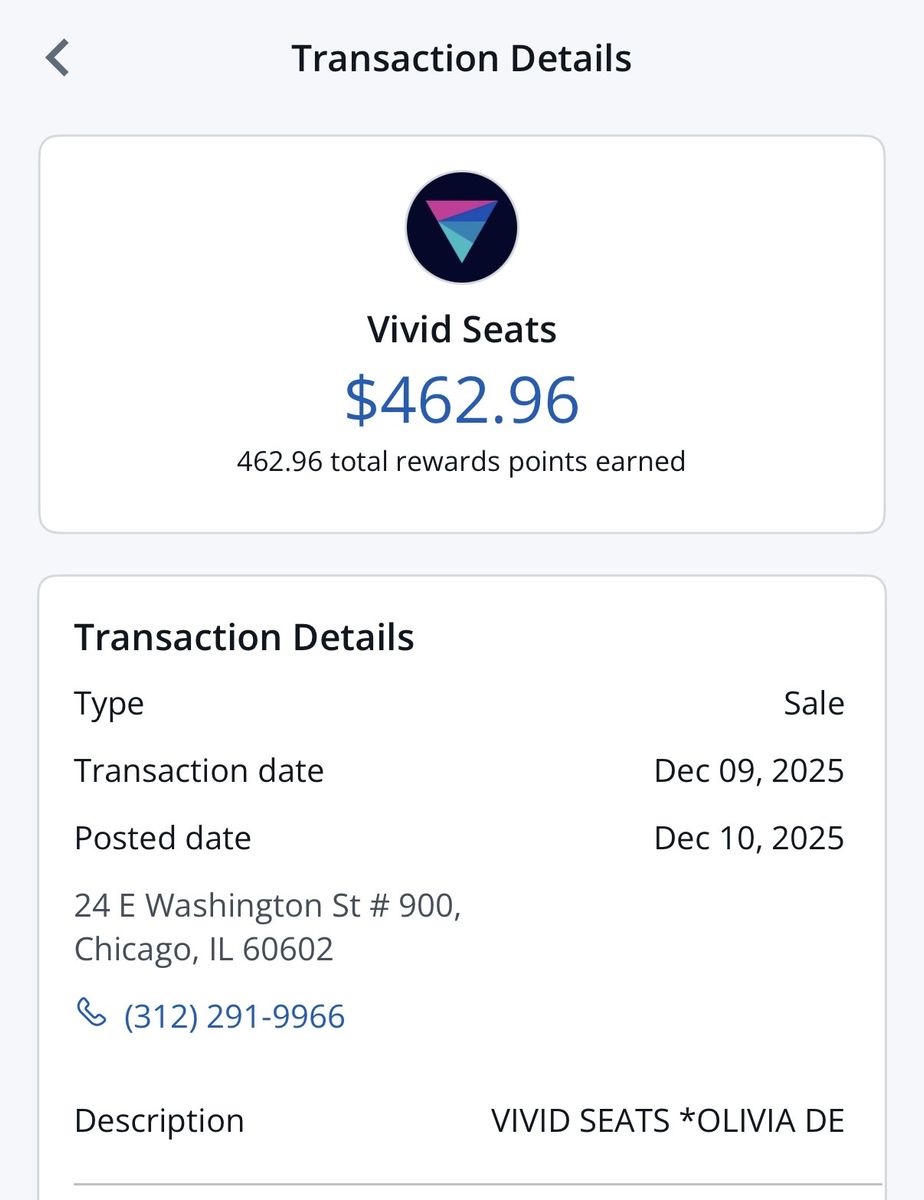This screenshot has width=924, height=1200.
Task: Tap the Transaction date label
Action: 199,771
